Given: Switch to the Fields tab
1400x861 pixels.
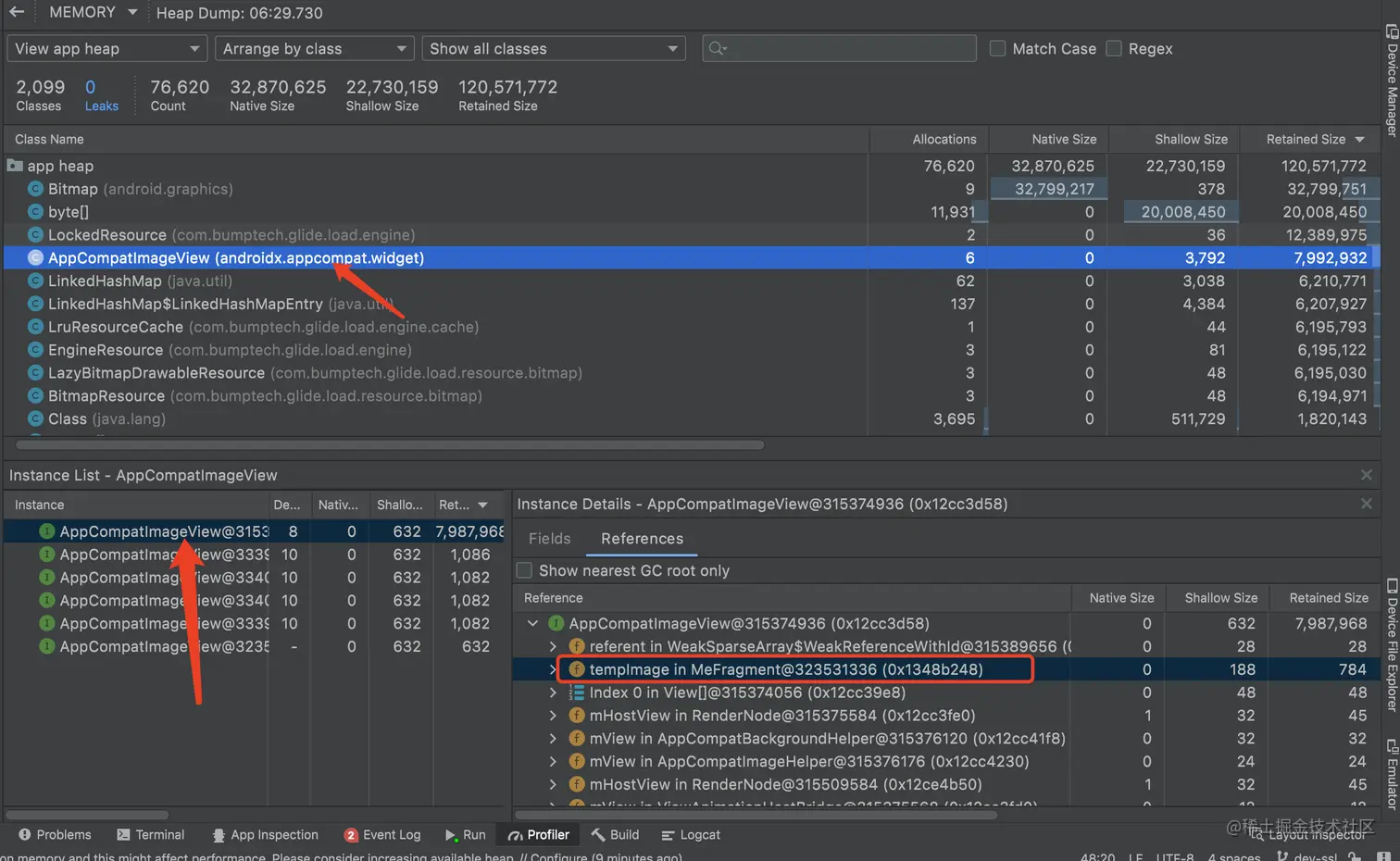Looking at the screenshot, I should [549, 539].
